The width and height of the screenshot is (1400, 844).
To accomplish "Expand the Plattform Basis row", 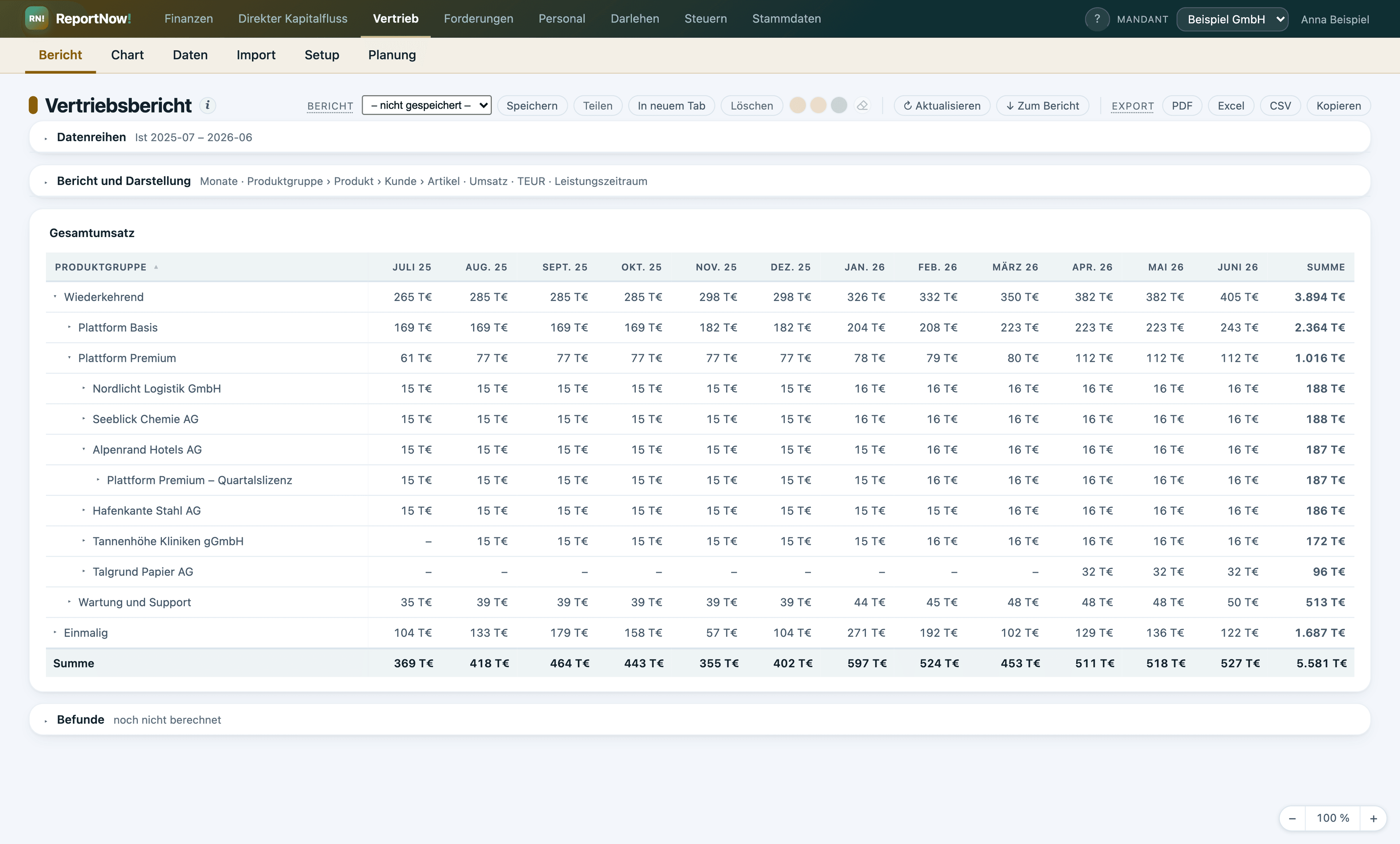I will click(x=69, y=328).
